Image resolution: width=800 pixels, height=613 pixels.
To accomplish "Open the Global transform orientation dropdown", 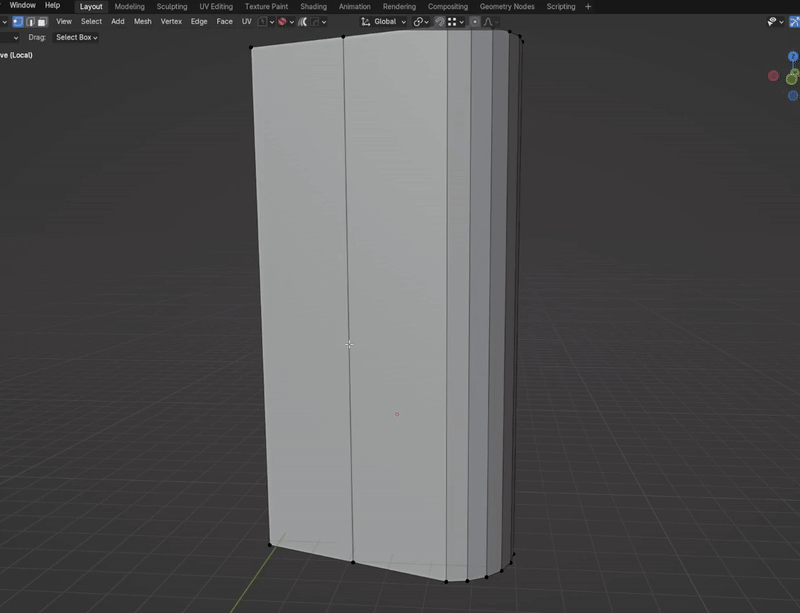I will point(384,22).
